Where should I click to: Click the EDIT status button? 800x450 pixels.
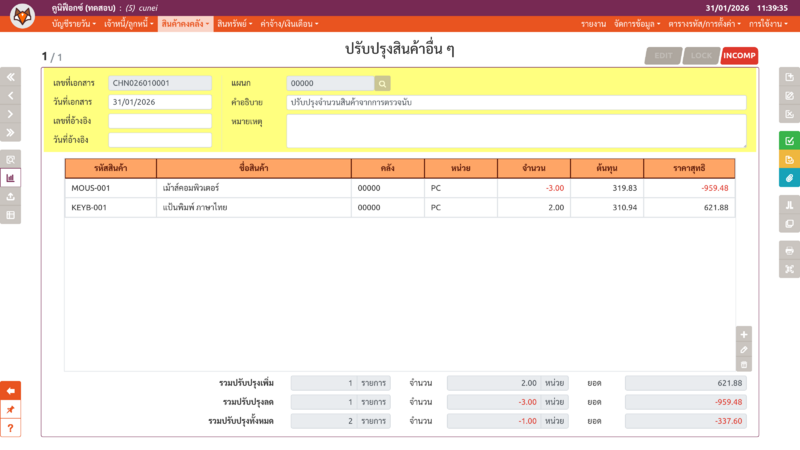[x=663, y=56]
